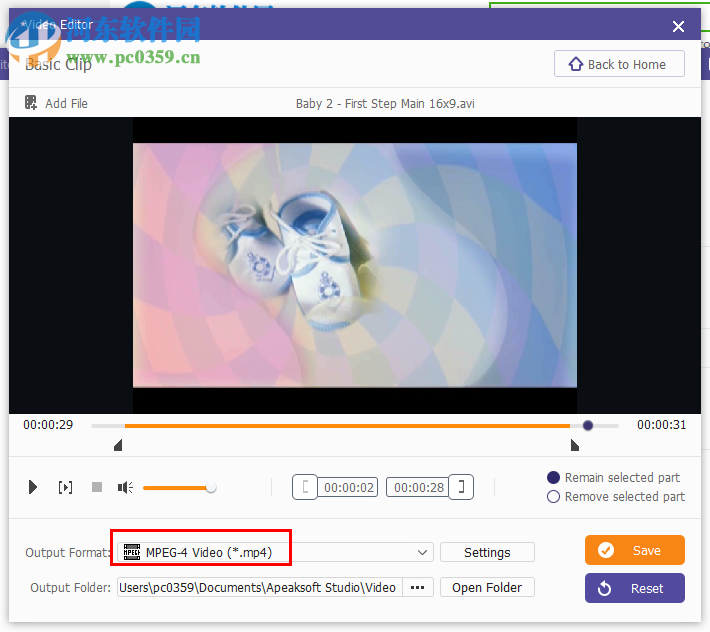Click the Reset button

[x=634, y=588]
